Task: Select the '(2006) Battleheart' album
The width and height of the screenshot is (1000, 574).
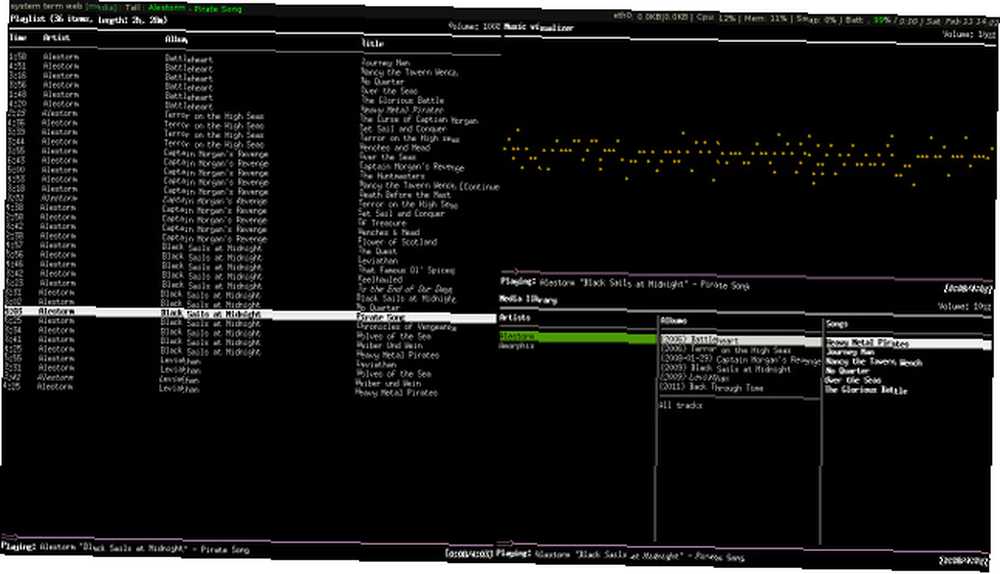Action: pyautogui.click(x=740, y=341)
